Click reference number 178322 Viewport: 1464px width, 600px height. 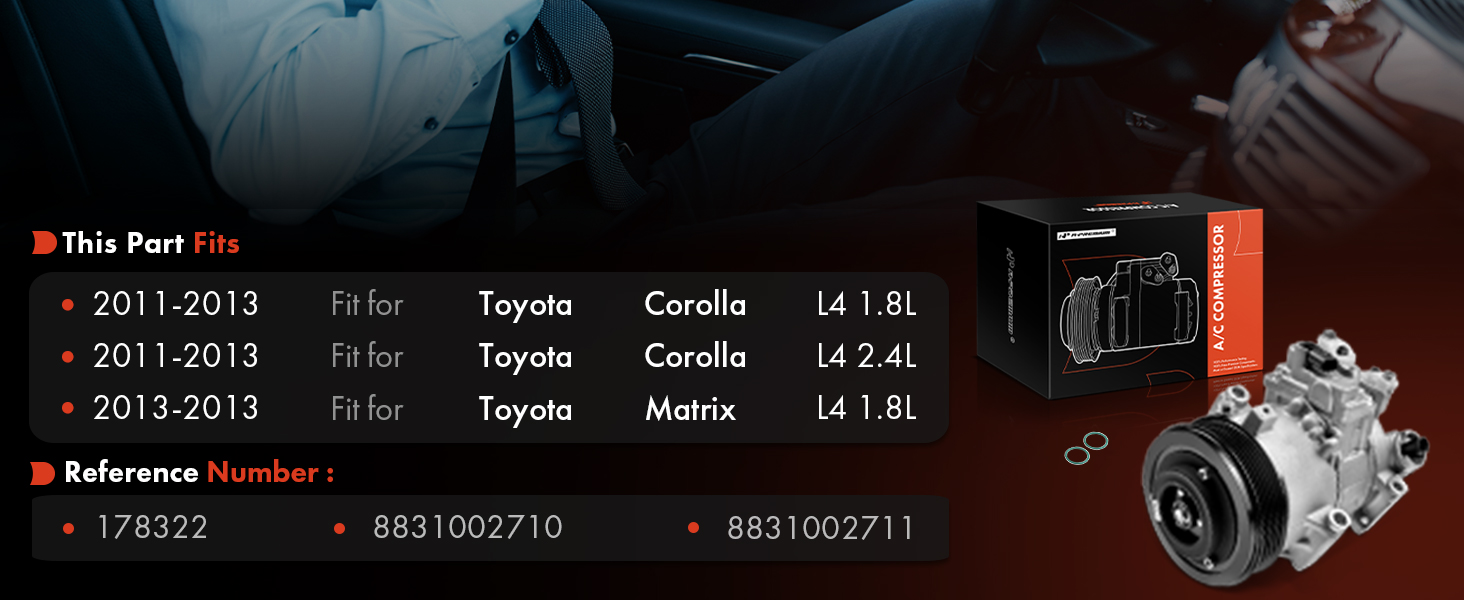click(152, 527)
